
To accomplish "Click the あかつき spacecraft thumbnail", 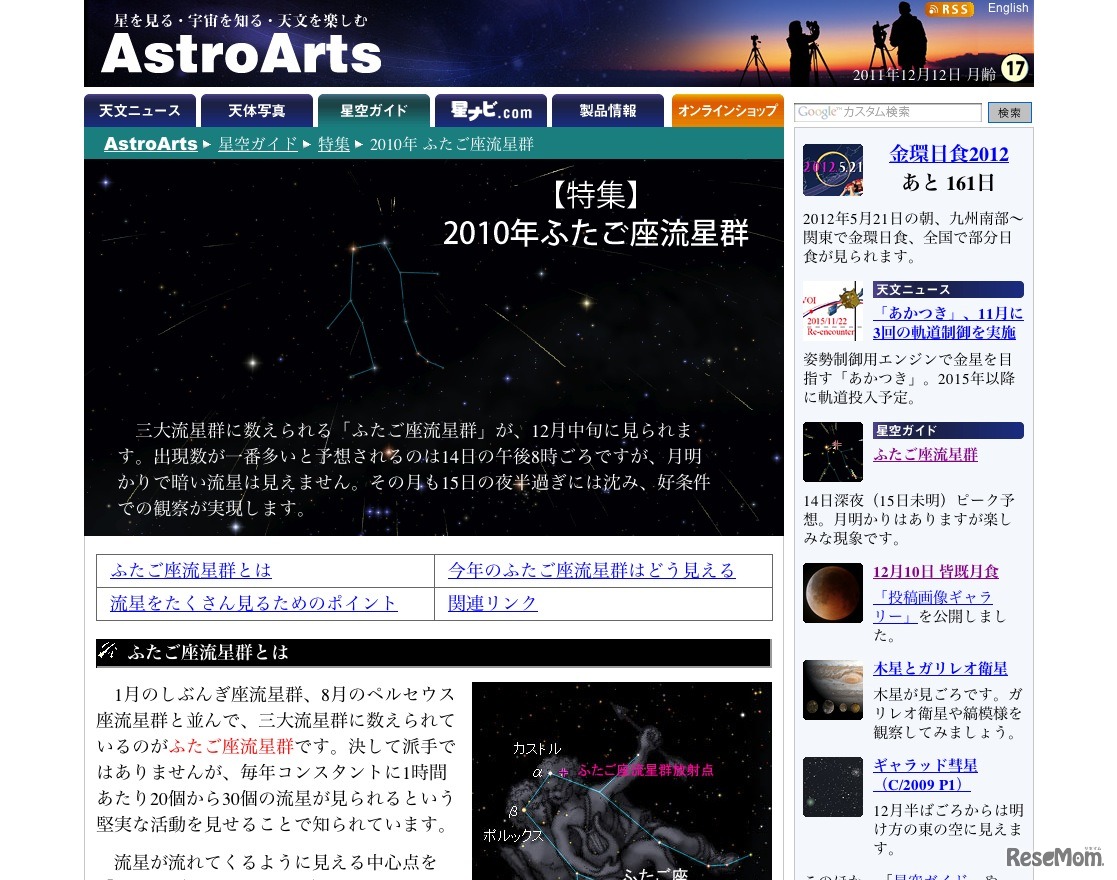I will click(x=832, y=311).
